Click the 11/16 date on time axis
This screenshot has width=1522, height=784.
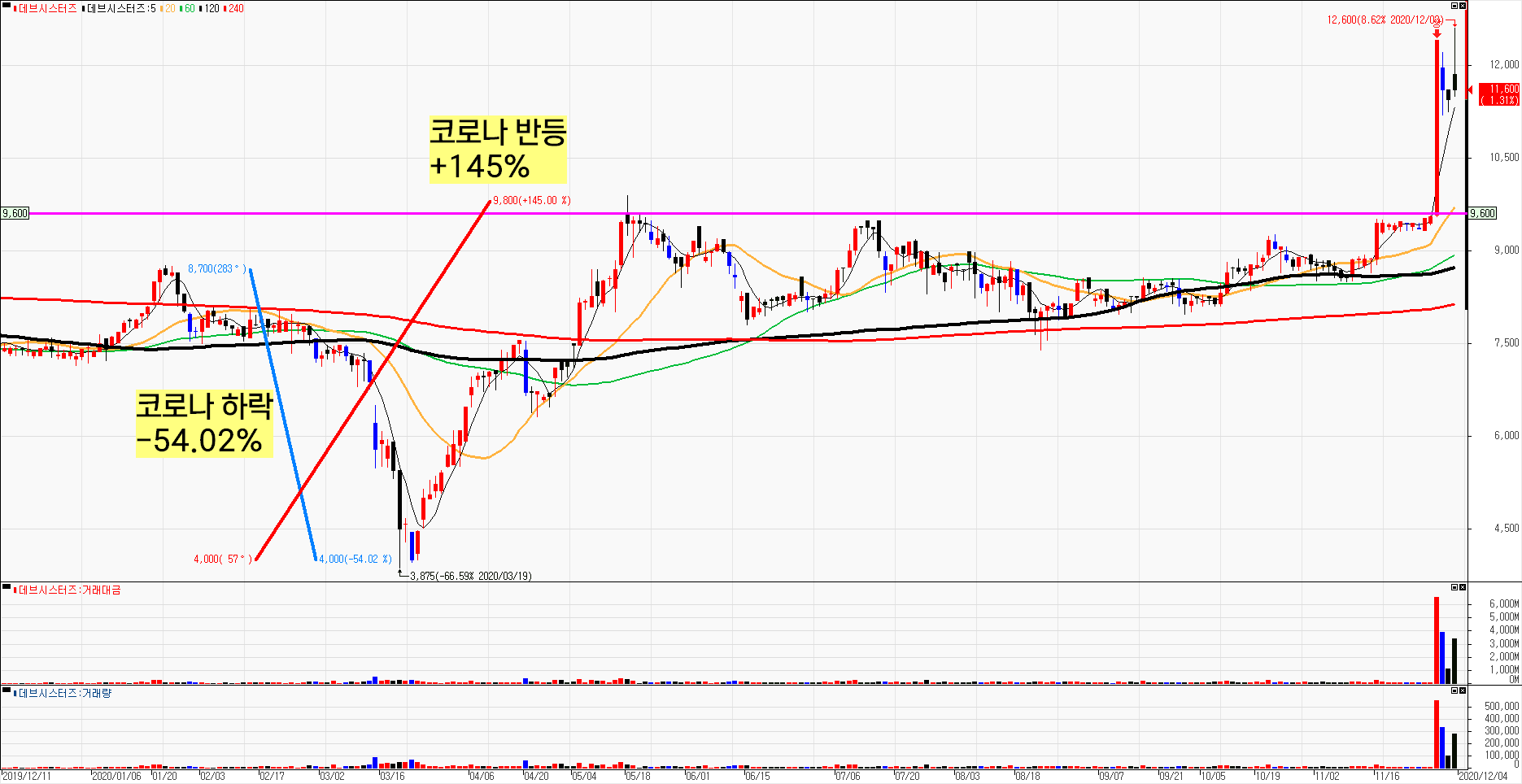click(x=1387, y=776)
